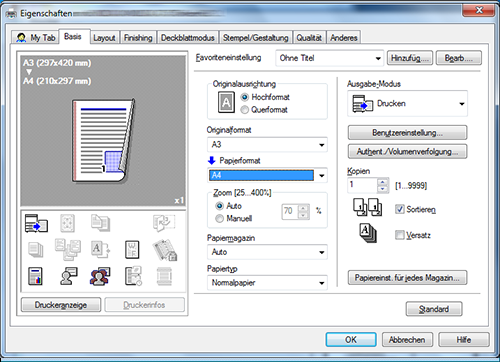Toggle the Sortieren checkbox
This screenshot has width=500, height=362.
click(x=399, y=209)
